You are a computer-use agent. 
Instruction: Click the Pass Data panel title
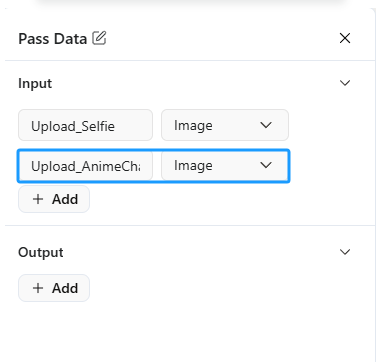(52, 39)
